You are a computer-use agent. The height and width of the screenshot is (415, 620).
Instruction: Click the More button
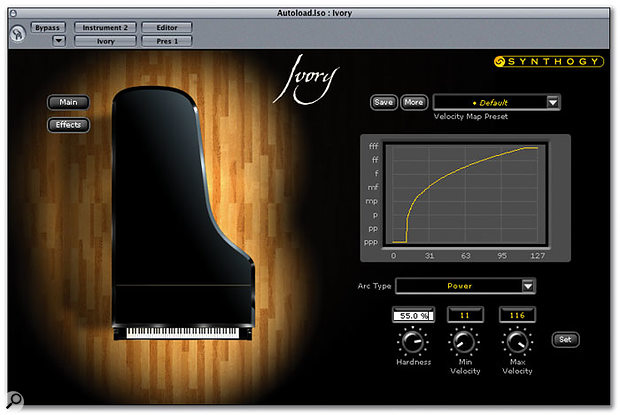click(414, 102)
